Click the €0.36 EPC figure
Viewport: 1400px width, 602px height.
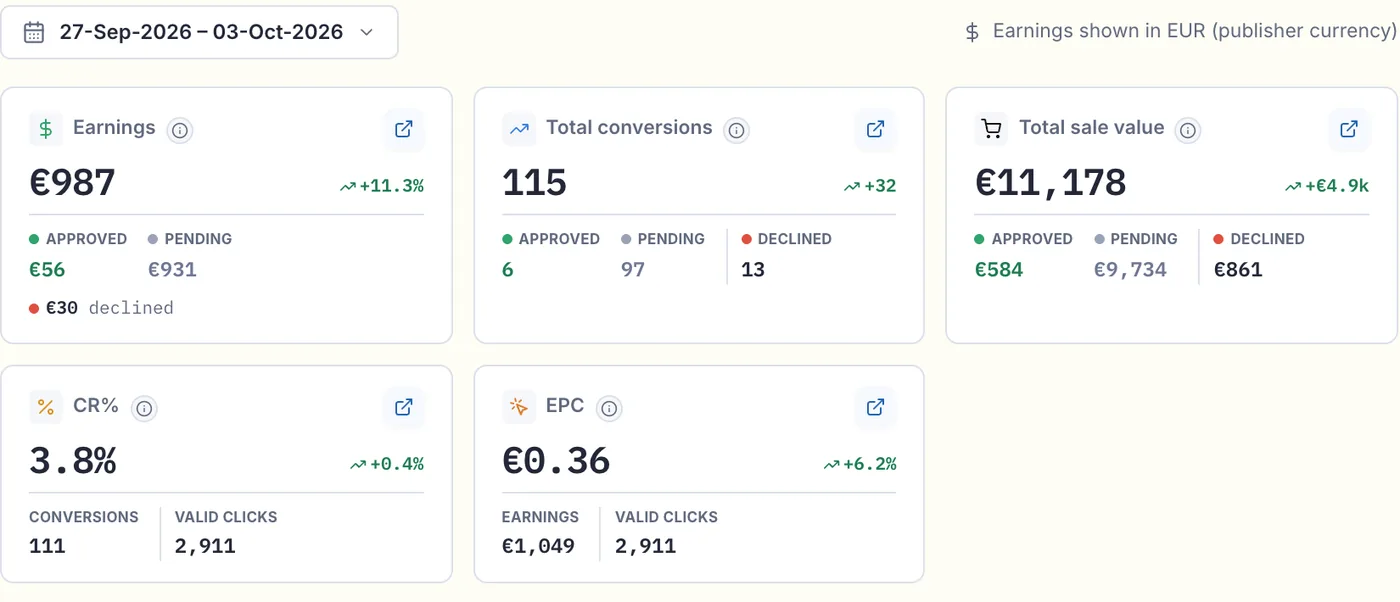click(556, 461)
